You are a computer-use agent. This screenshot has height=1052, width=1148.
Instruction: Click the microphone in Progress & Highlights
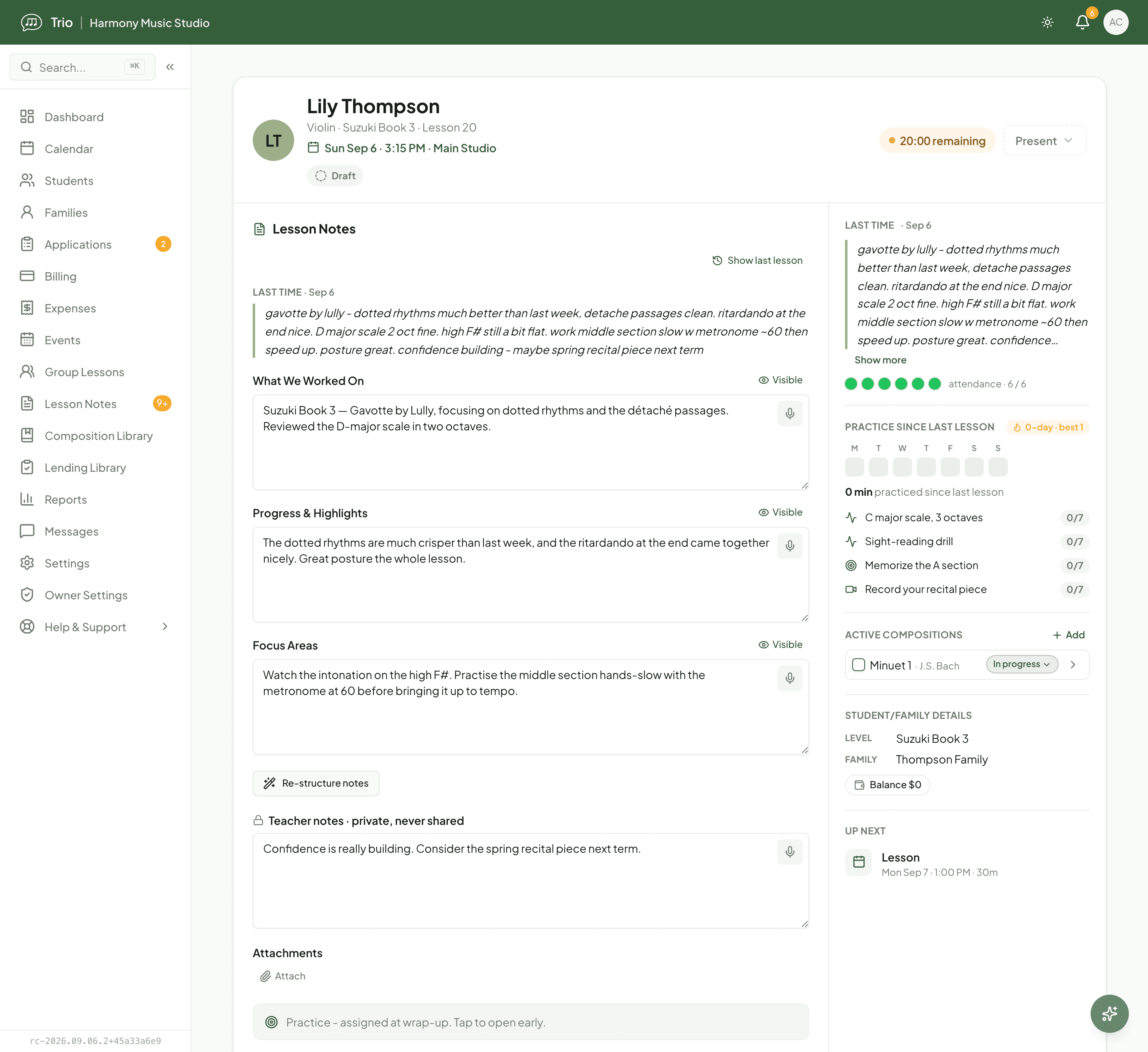(x=789, y=546)
